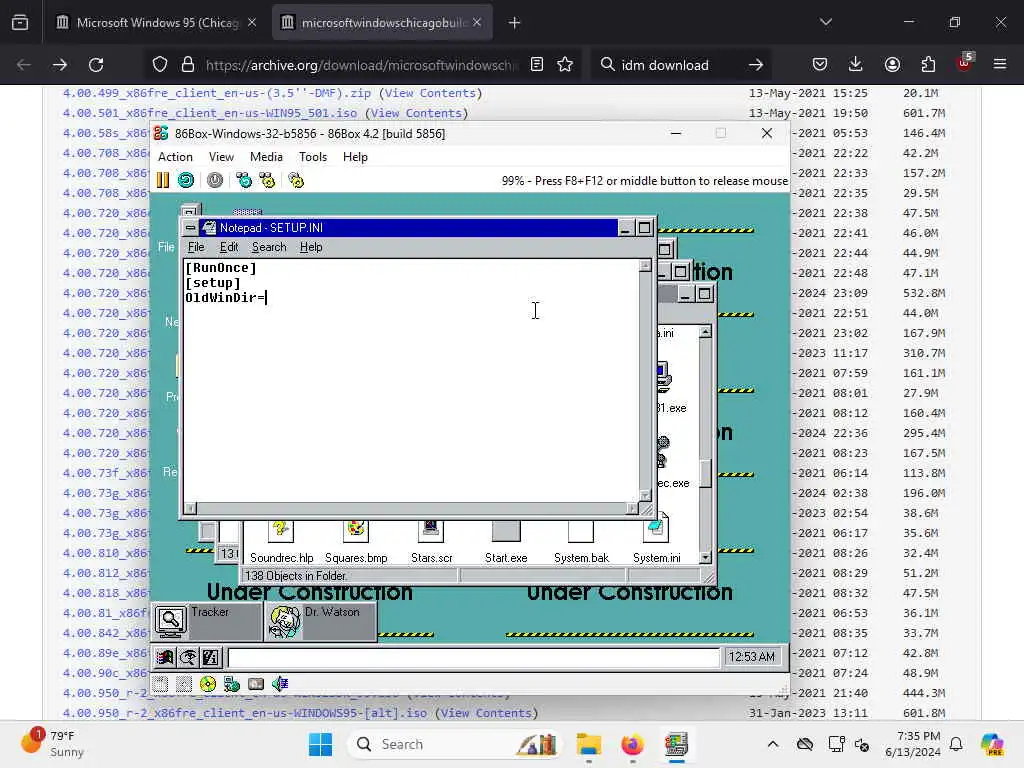Expand the list all tabs dropdown
The width and height of the screenshot is (1024, 768).
click(825, 22)
